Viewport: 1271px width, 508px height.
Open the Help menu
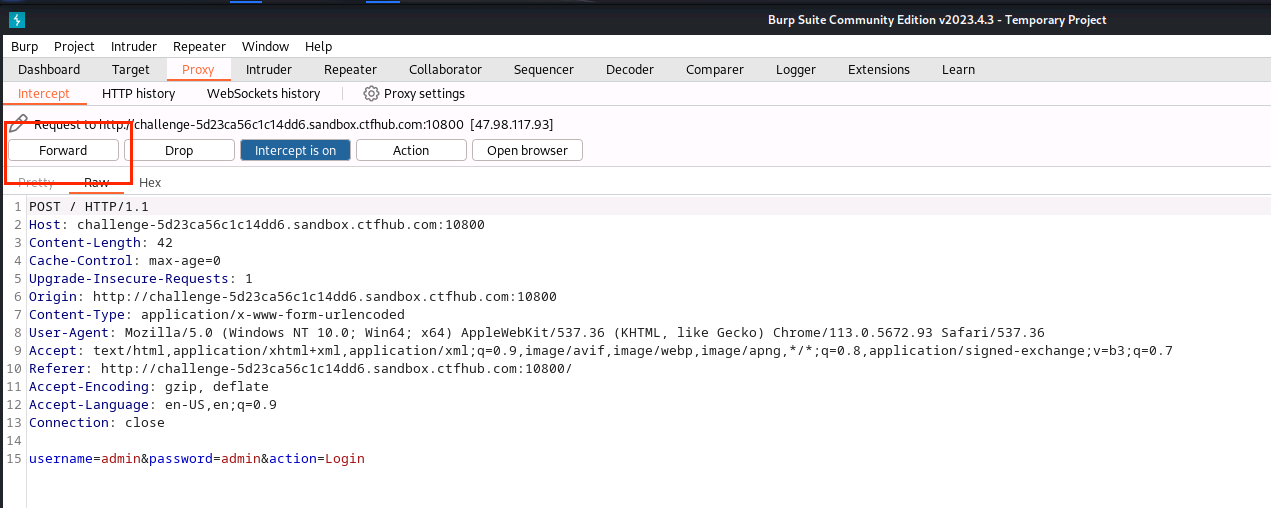coord(318,46)
